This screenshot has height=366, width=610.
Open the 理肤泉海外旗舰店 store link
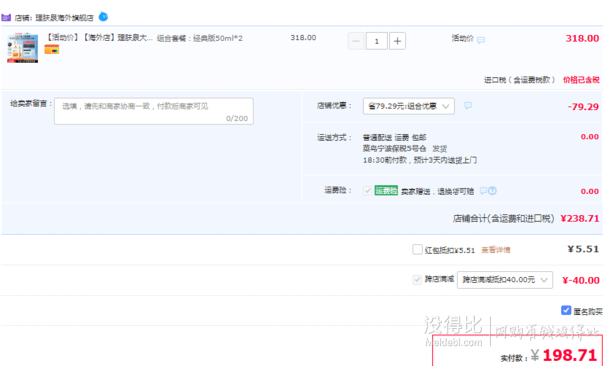point(64,18)
